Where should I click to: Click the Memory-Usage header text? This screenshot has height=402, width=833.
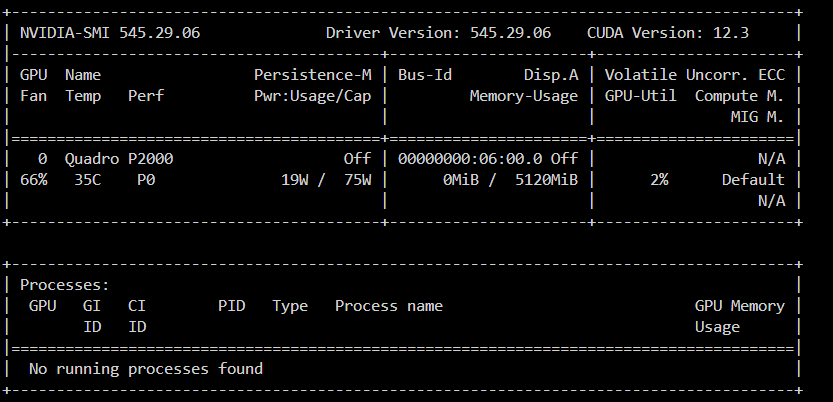pos(524,96)
